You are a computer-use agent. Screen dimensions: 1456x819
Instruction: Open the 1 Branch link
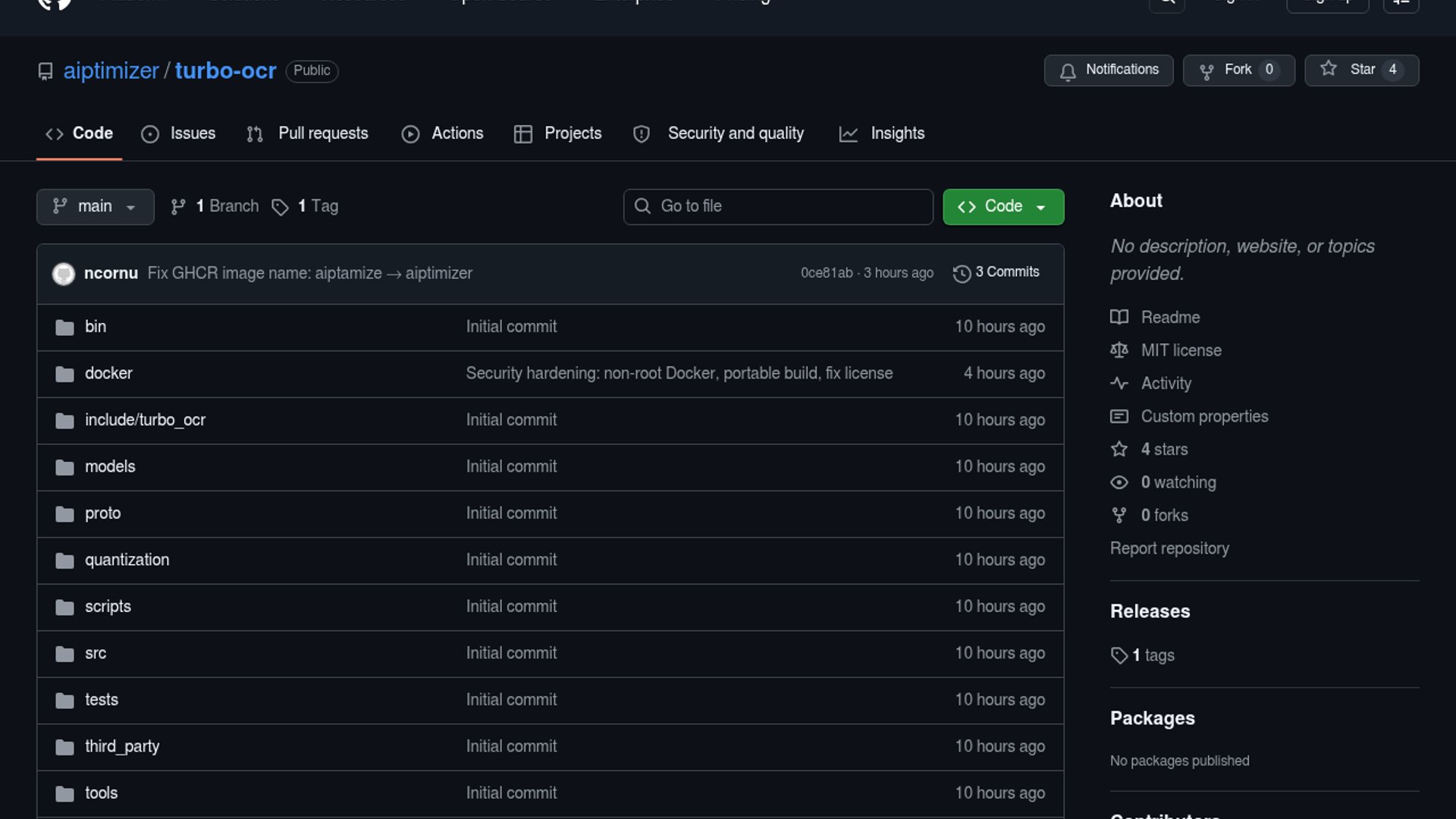tap(215, 206)
